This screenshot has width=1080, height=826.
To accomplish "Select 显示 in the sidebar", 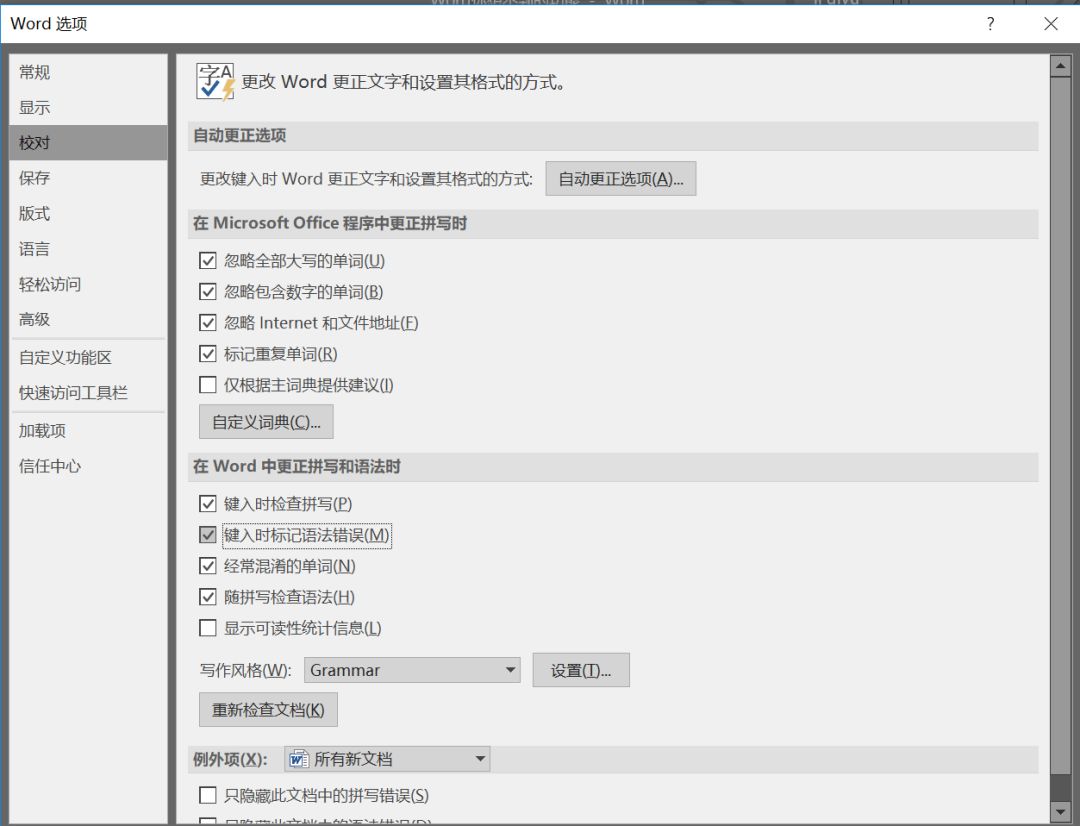I will tap(88, 107).
